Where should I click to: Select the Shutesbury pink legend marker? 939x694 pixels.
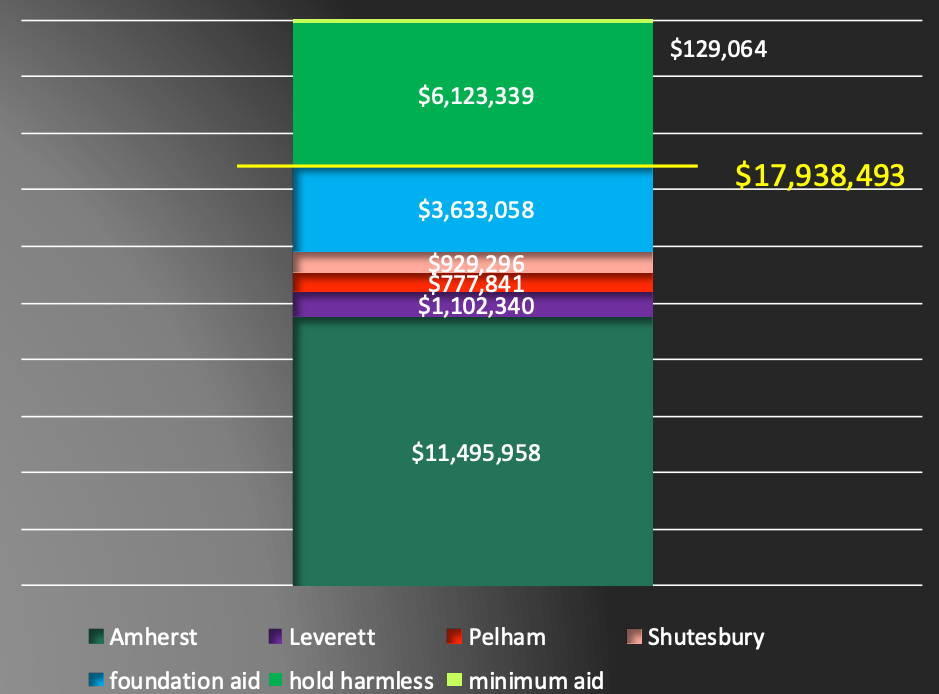(x=633, y=637)
